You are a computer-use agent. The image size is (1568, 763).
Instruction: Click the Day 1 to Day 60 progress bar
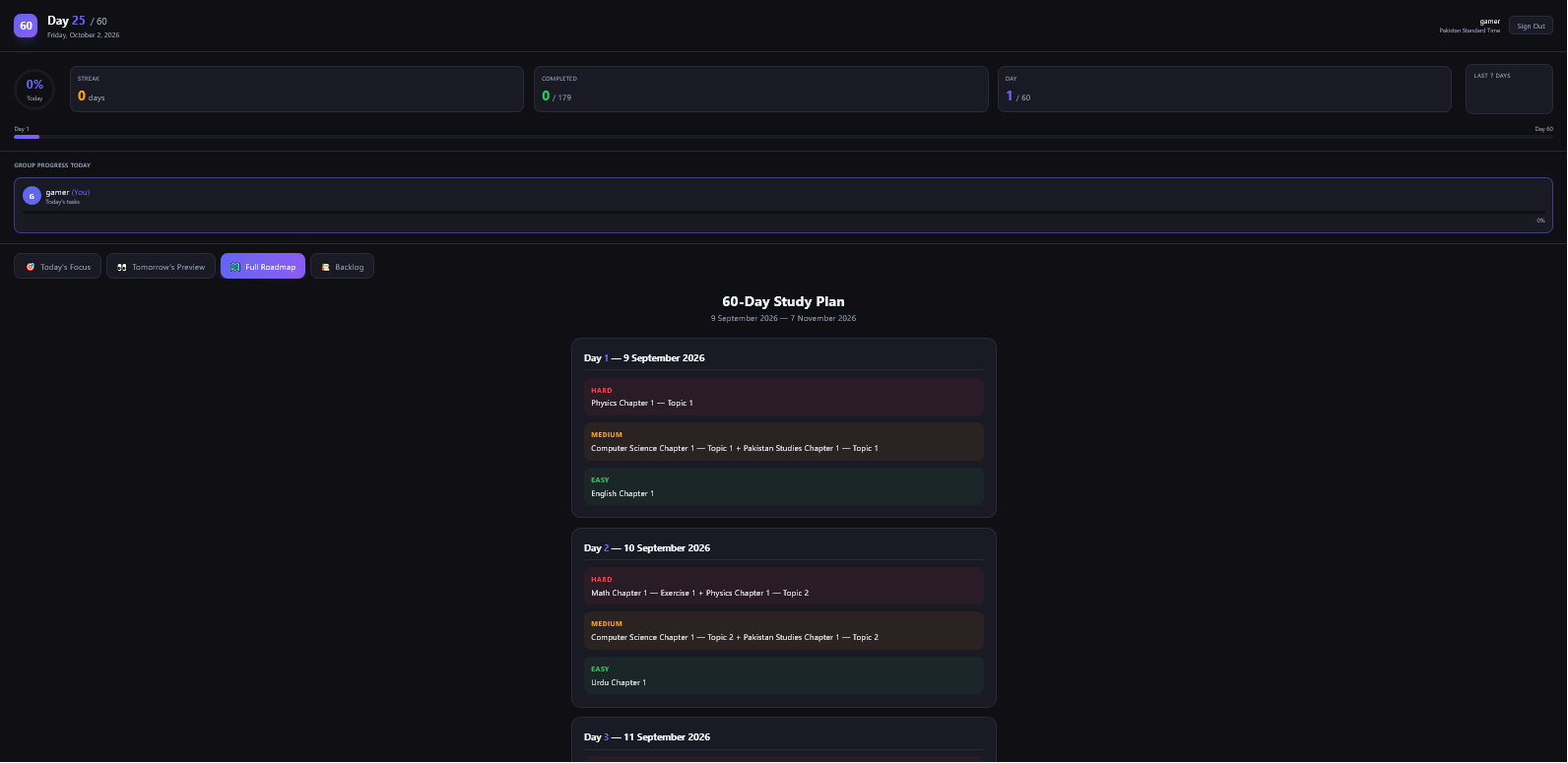click(x=783, y=137)
